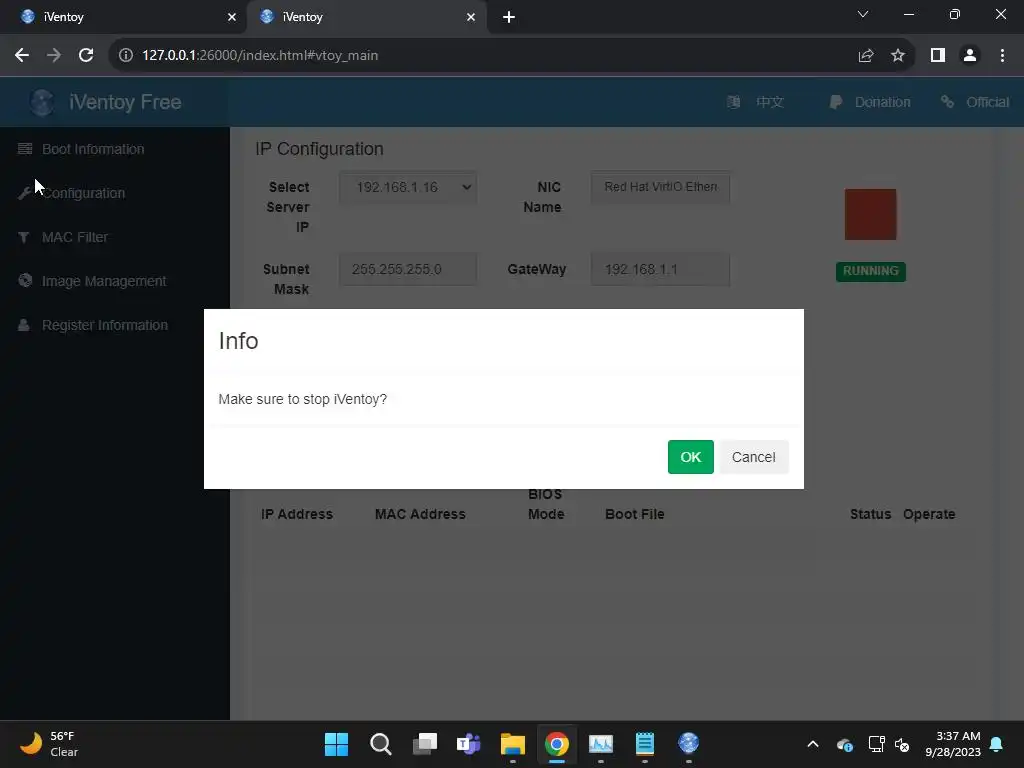Reload the current page

(x=86, y=56)
